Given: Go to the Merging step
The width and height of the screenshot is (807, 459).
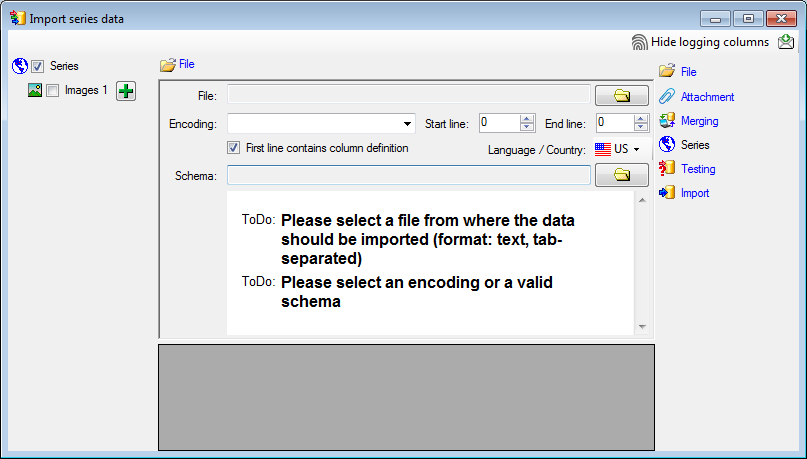Looking at the screenshot, I should pyautogui.click(x=699, y=121).
